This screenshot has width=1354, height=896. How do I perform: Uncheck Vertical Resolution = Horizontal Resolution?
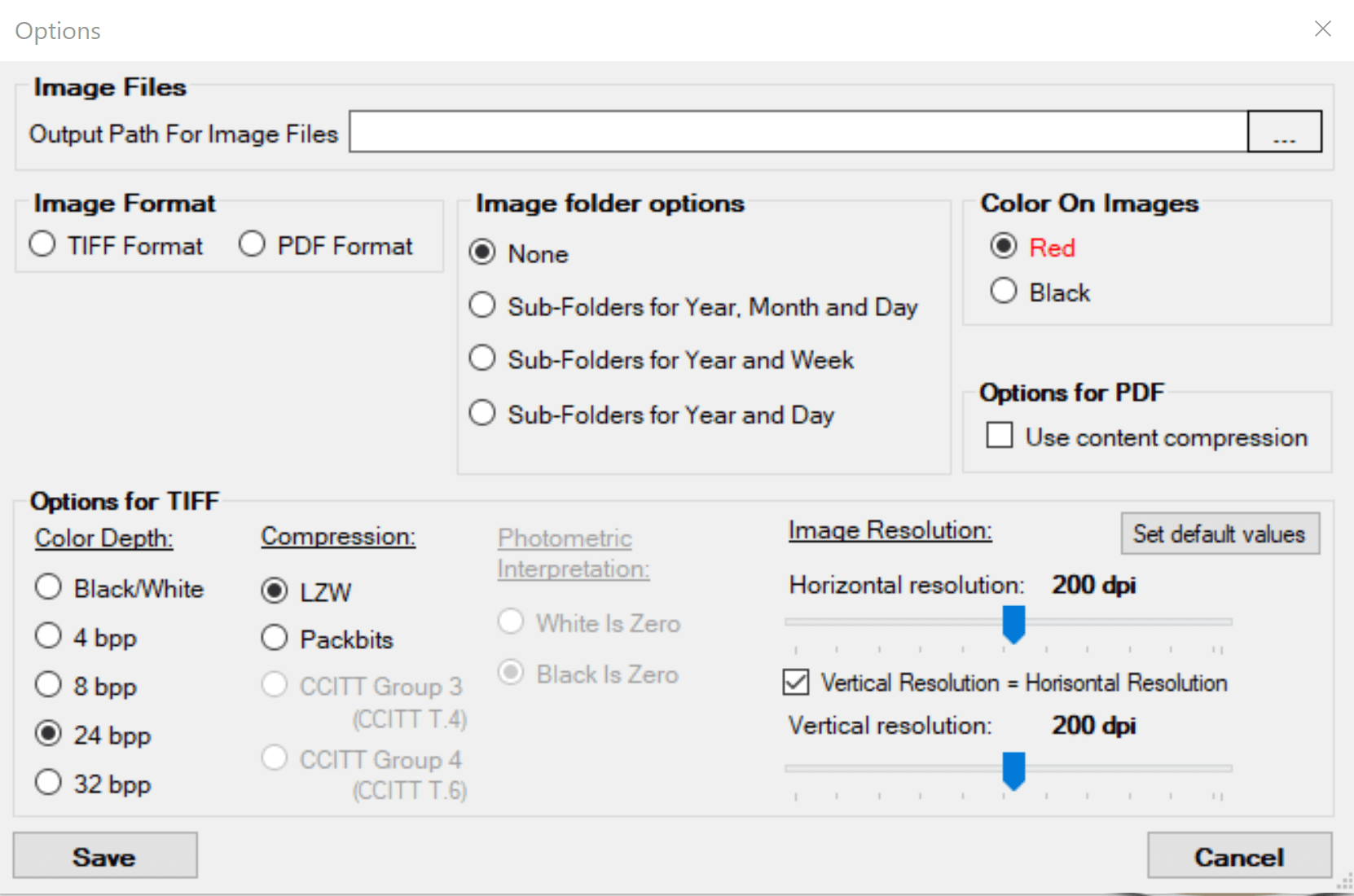796,682
